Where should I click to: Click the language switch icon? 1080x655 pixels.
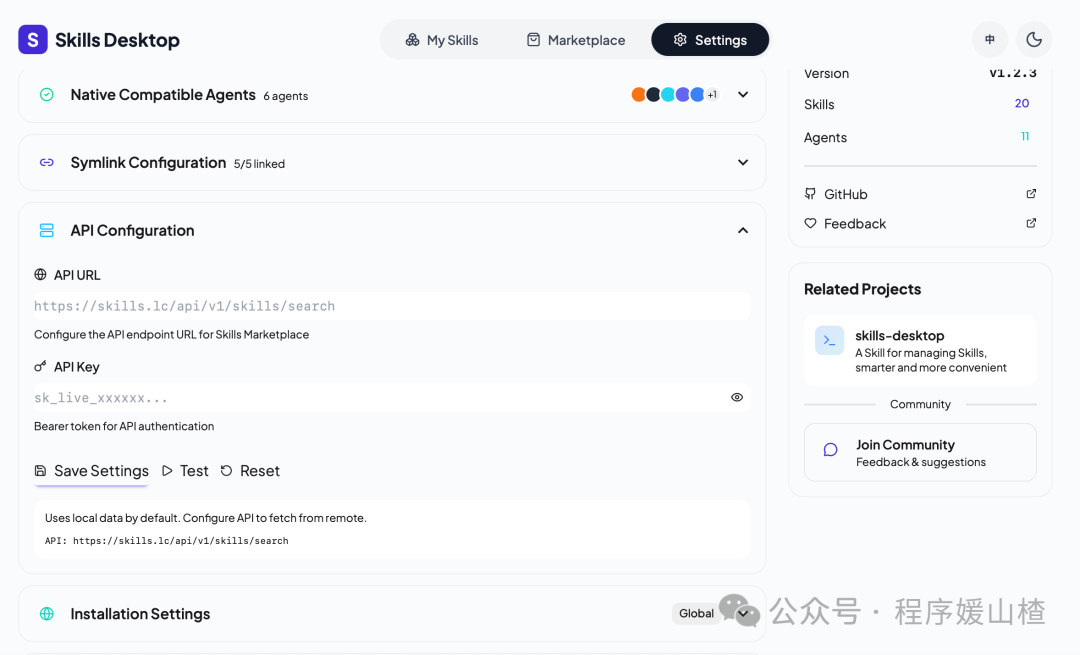[989, 39]
